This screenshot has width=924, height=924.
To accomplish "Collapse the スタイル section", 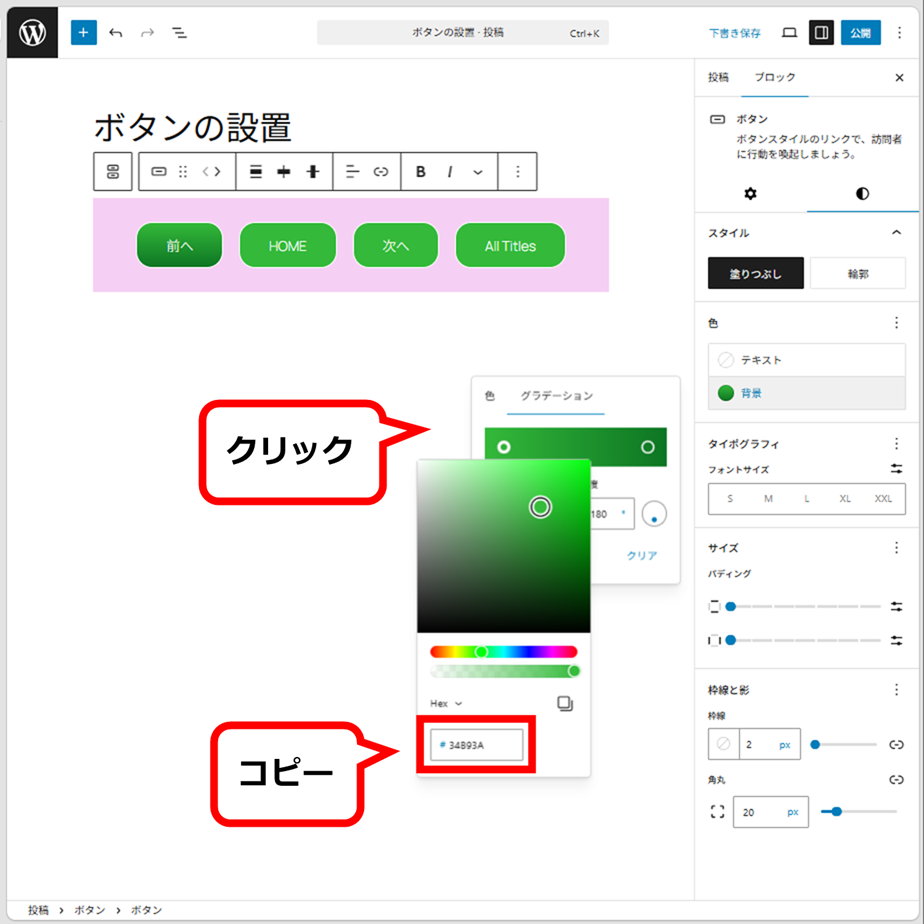I will click(x=896, y=233).
